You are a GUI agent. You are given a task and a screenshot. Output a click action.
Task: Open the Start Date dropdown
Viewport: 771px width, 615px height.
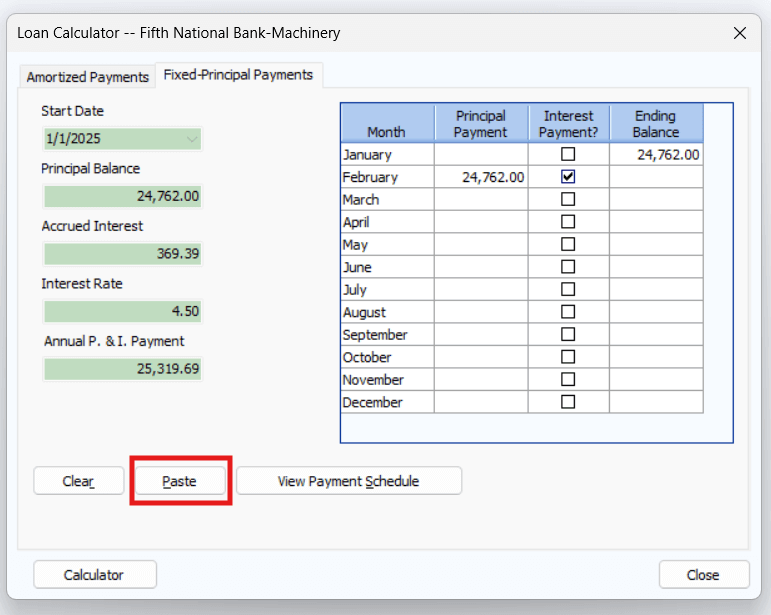tap(192, 139)
